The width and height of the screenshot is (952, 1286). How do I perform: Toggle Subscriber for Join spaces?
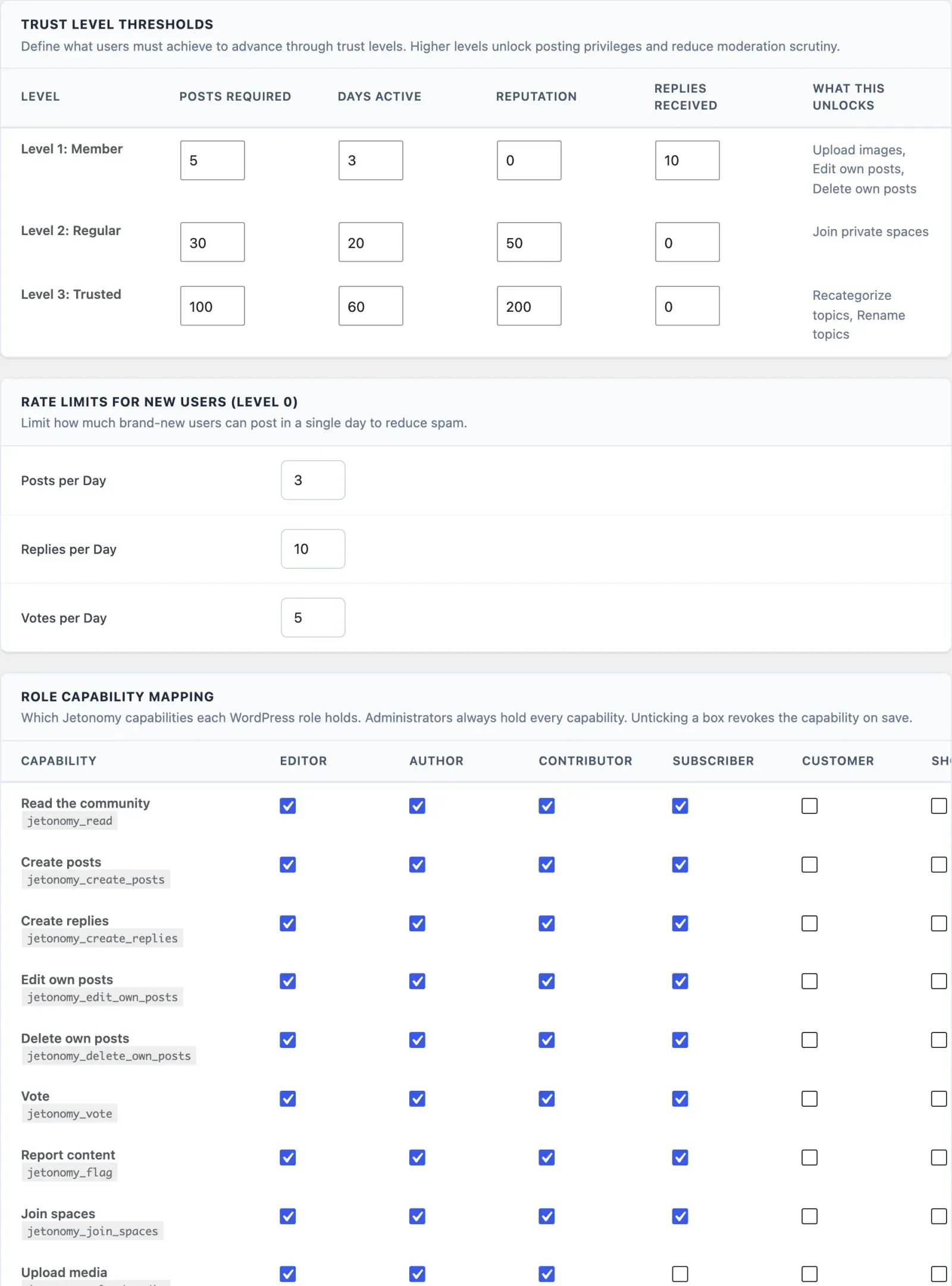point(680,1216)
